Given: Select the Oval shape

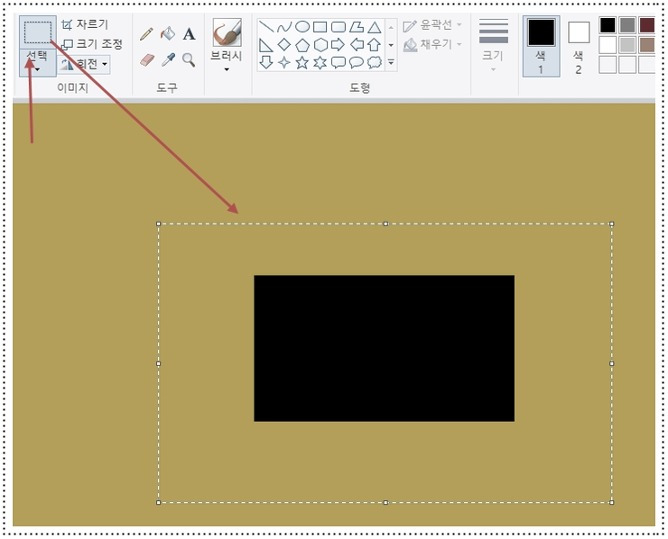Looking at the screenshot, I should click(302, 27).
